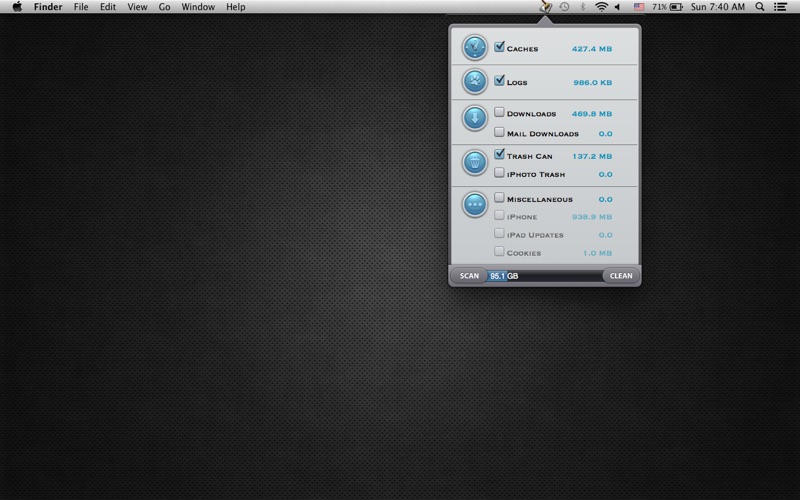Uncheck the Logs checkbox
Screen dimensions: 800x500
(x=499, y=81)
